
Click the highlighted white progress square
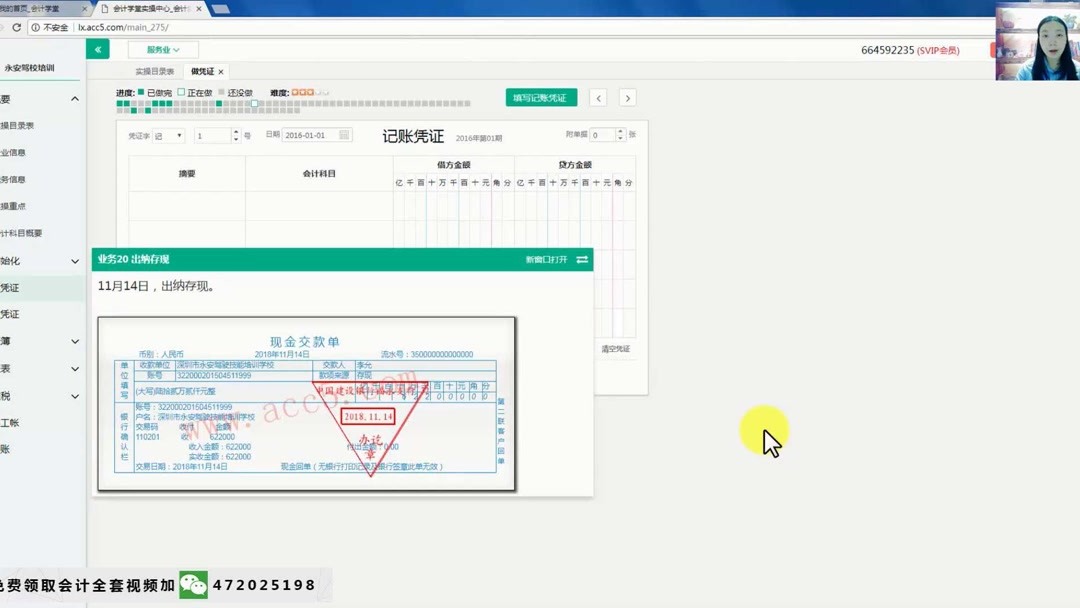[x=254, y=103]
